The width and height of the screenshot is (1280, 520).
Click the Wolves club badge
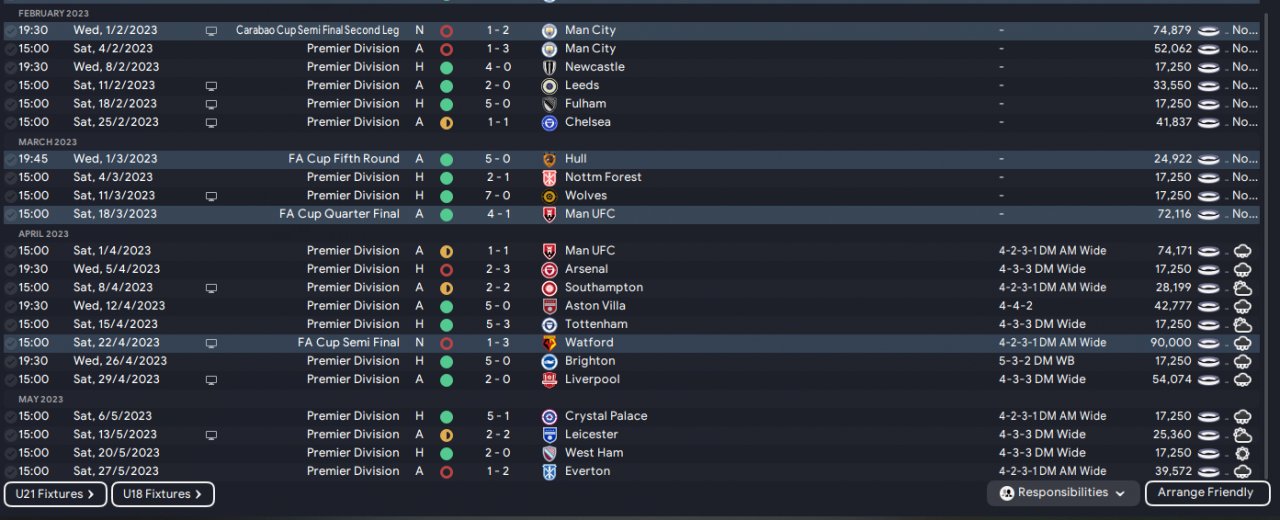point(549,196)
